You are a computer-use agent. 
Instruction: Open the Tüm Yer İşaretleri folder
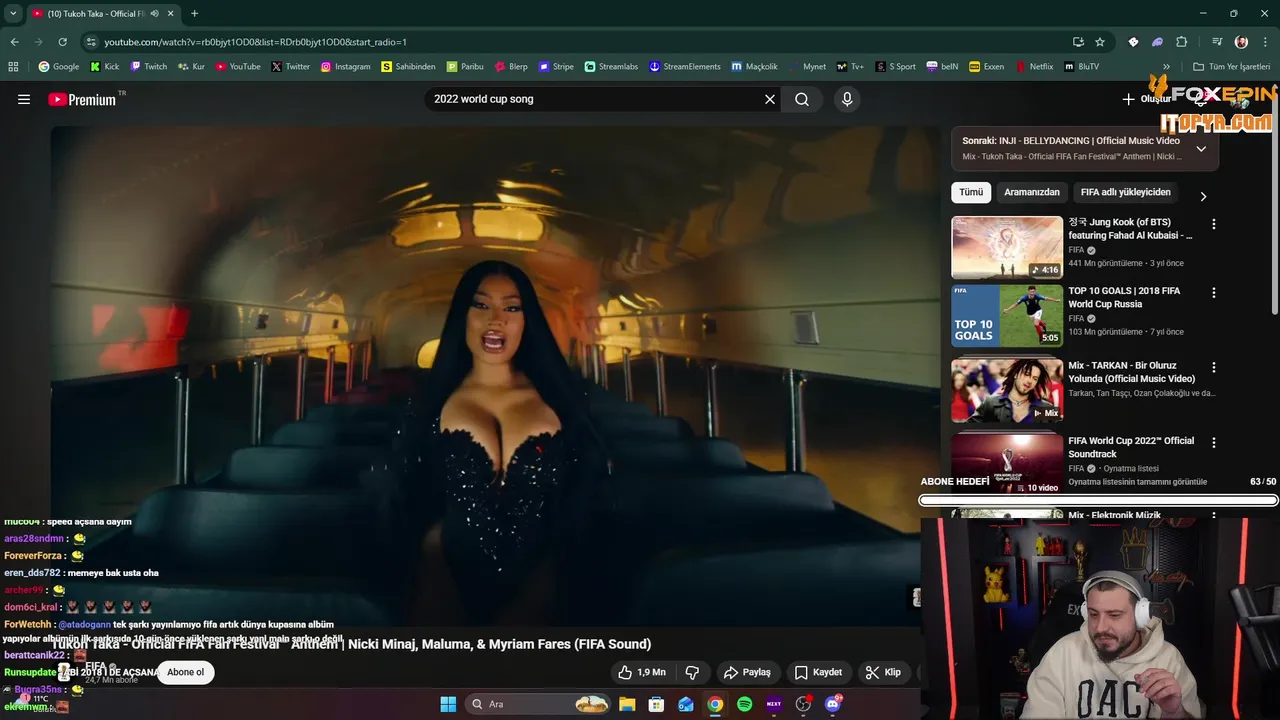1231,67
